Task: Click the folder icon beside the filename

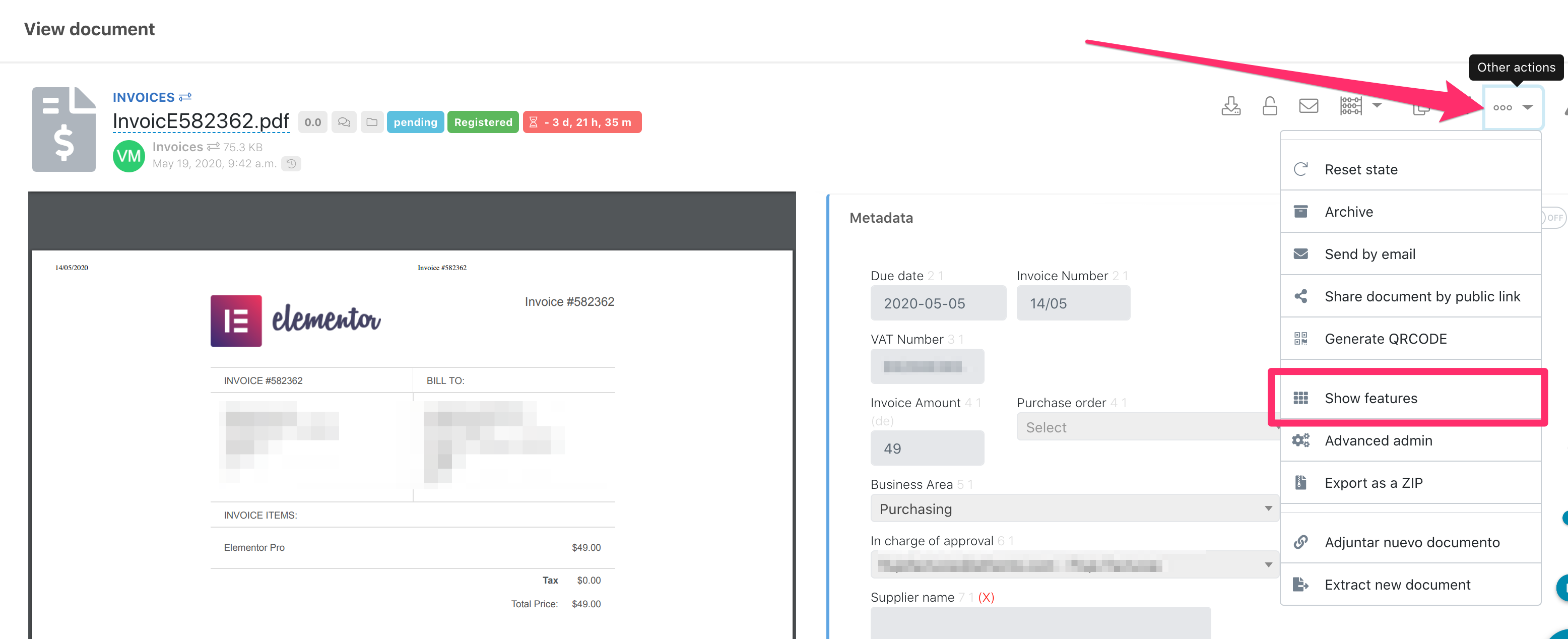Action: [x=372, y=122]
